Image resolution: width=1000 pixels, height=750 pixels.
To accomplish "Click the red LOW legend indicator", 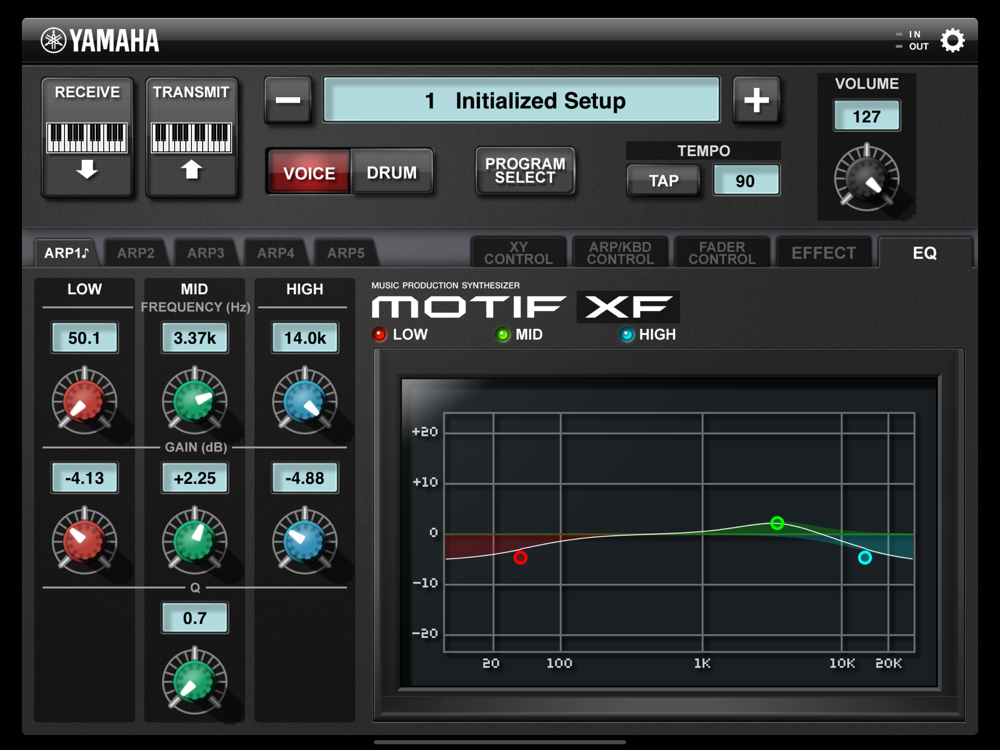I will (379, 334).
